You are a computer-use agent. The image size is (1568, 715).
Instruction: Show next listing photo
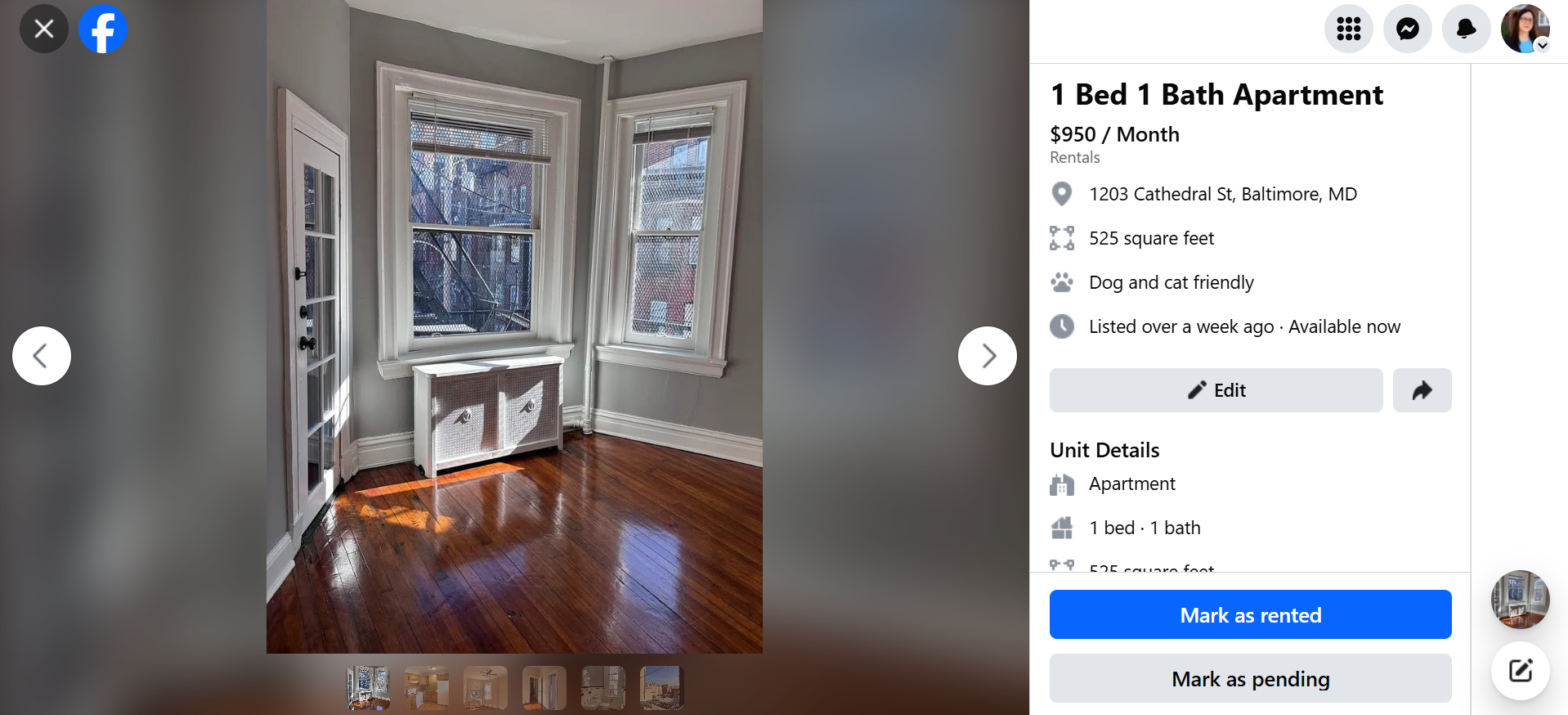[988, 356]
